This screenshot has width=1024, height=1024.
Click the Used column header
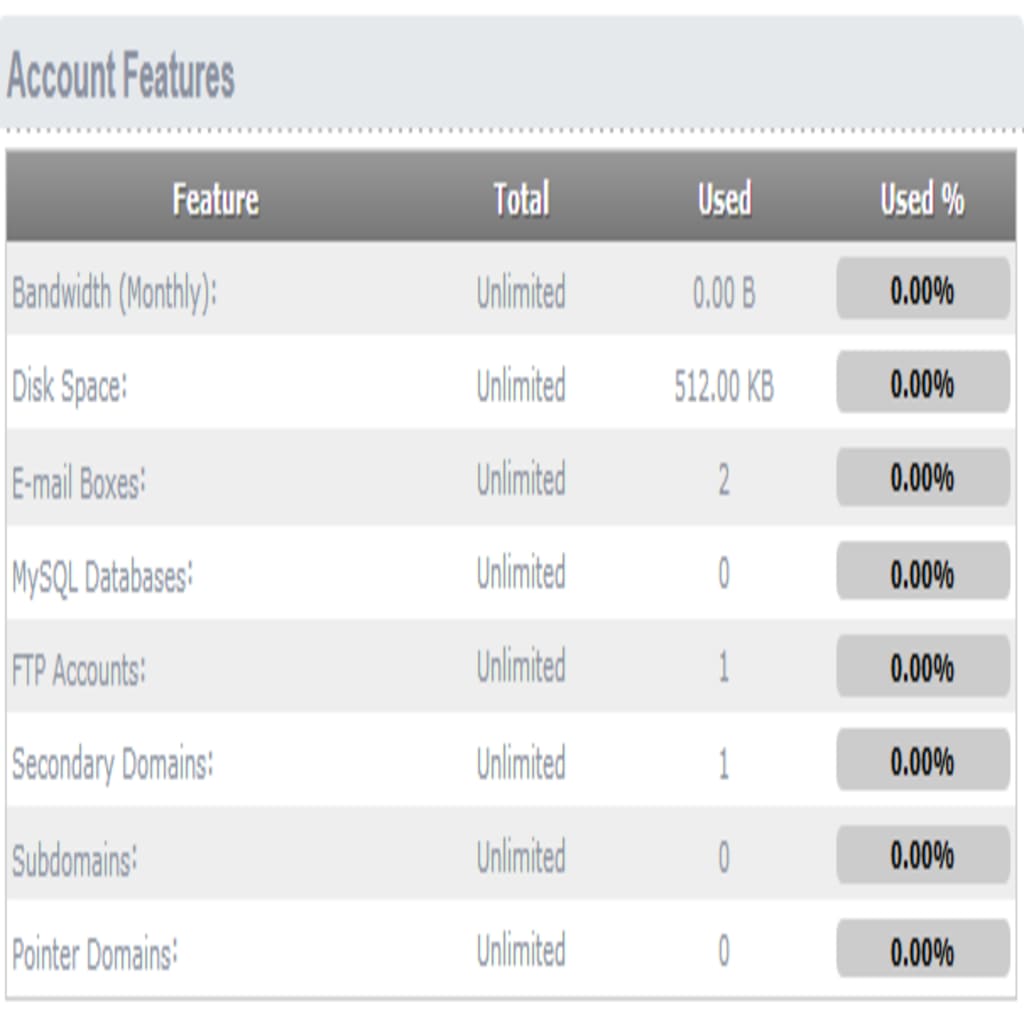(724, 199)
